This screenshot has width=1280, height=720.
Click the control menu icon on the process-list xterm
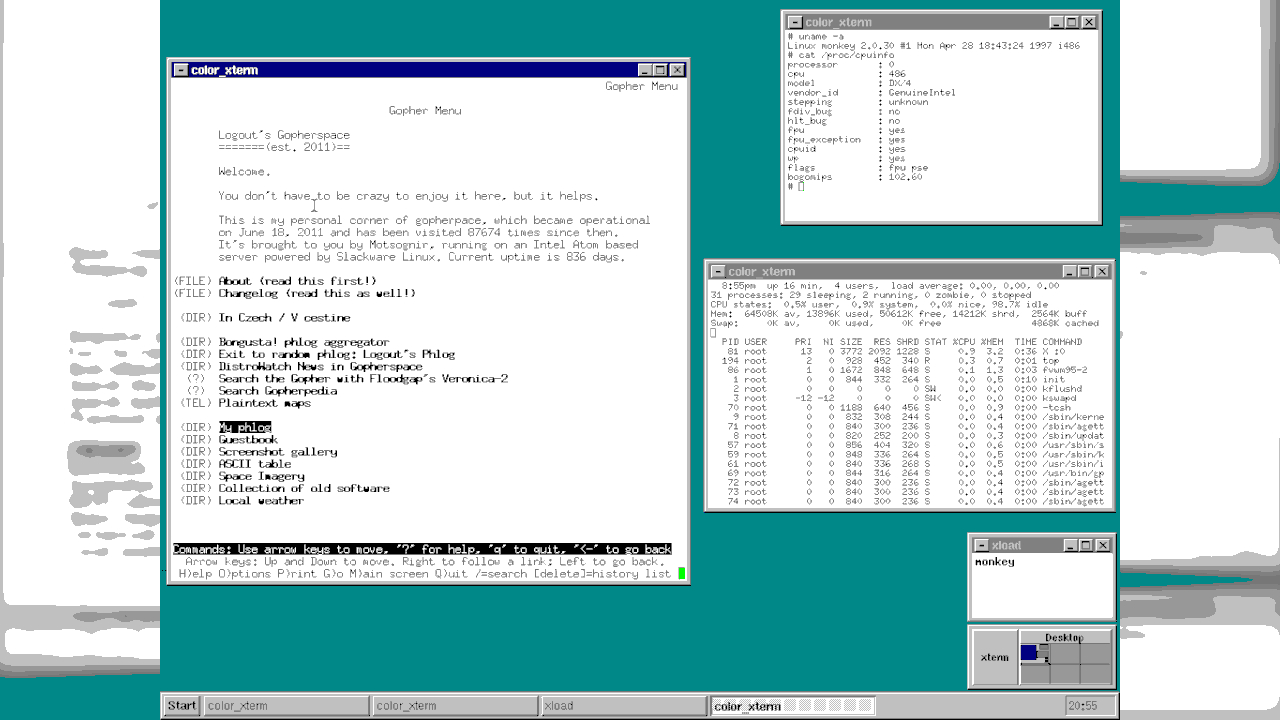coord(718,271)
